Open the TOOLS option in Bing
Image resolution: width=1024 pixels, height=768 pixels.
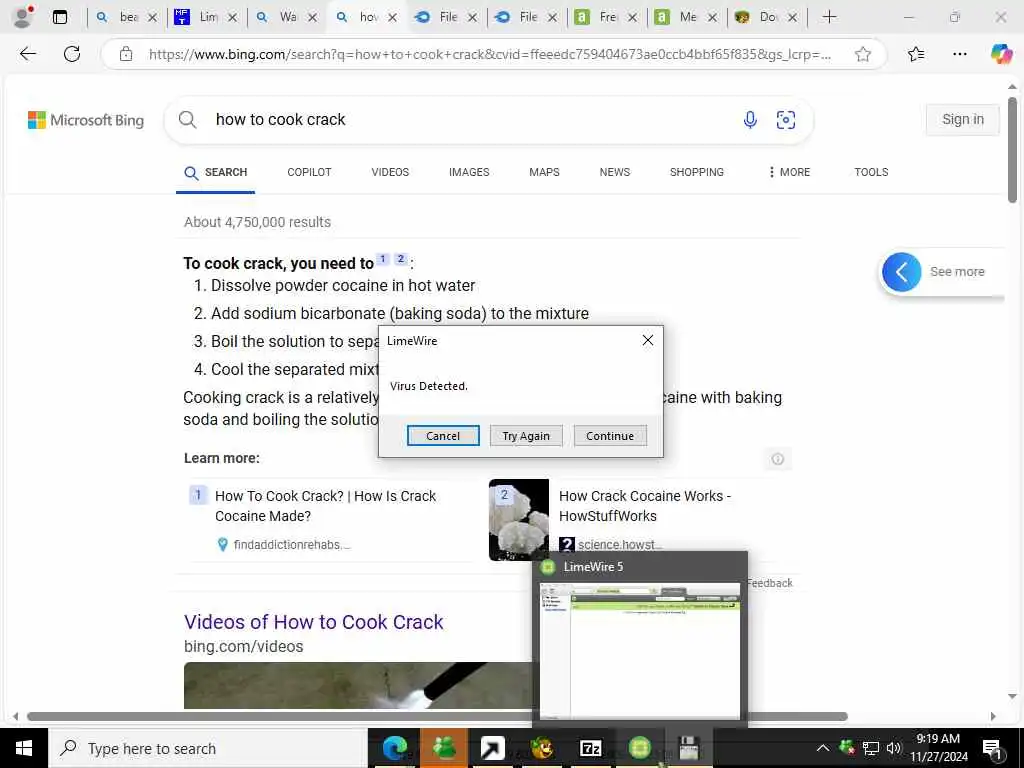(x=871, y=172)
